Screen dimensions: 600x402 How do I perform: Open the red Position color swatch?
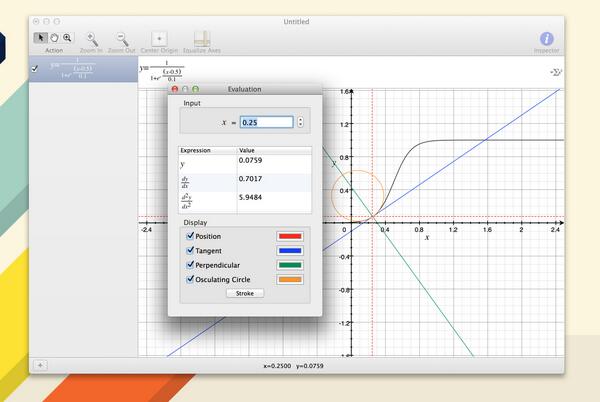290,236
